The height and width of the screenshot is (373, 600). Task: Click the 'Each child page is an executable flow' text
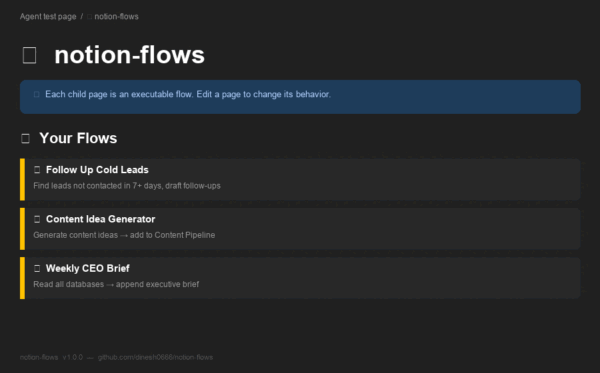coord(188,94)
